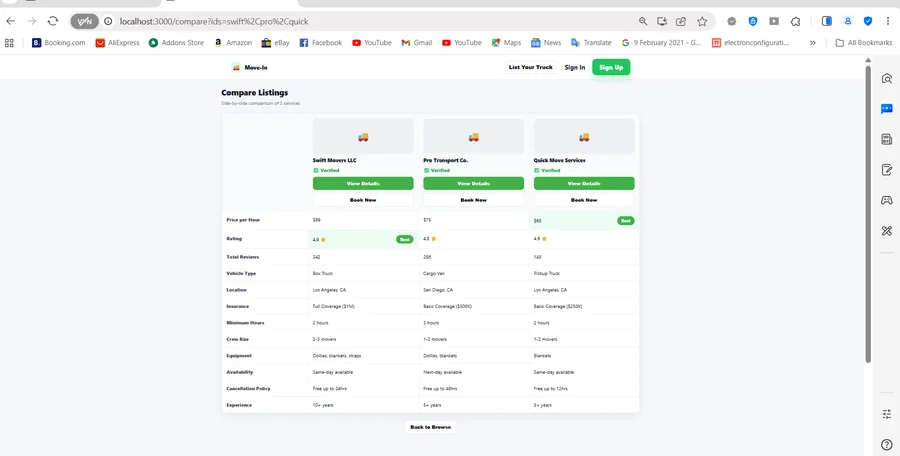Open the electronconfiguration bookmark

point(751,42)
